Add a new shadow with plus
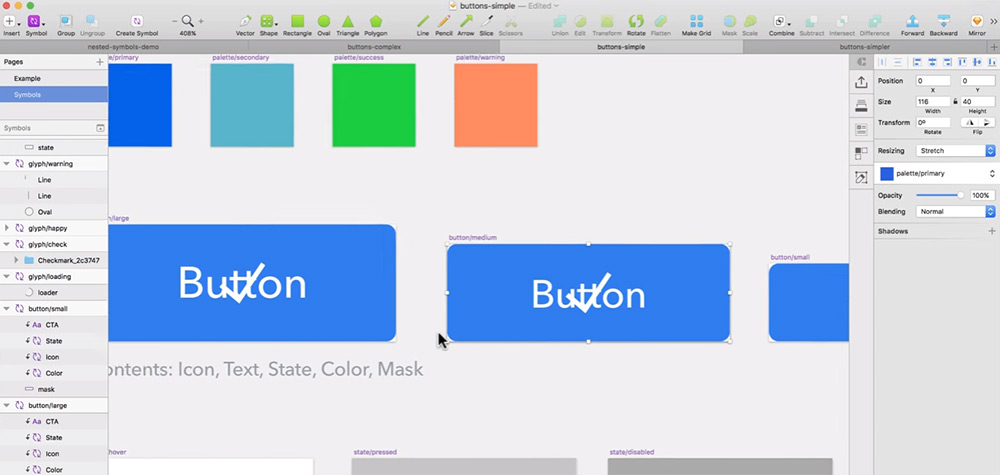Image resolution: width=1000 pixels, height=475 pixels. (991, 231)
